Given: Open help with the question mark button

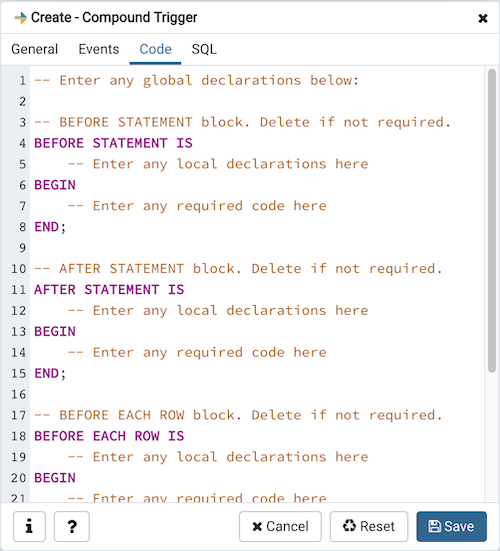Looking at the screenshot, I should 72,526.
